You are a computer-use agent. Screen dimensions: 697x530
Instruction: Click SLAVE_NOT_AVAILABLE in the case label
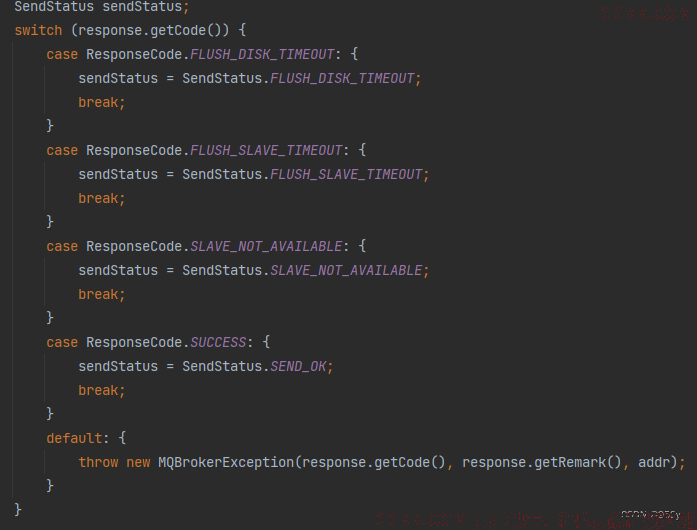[265, 246]
